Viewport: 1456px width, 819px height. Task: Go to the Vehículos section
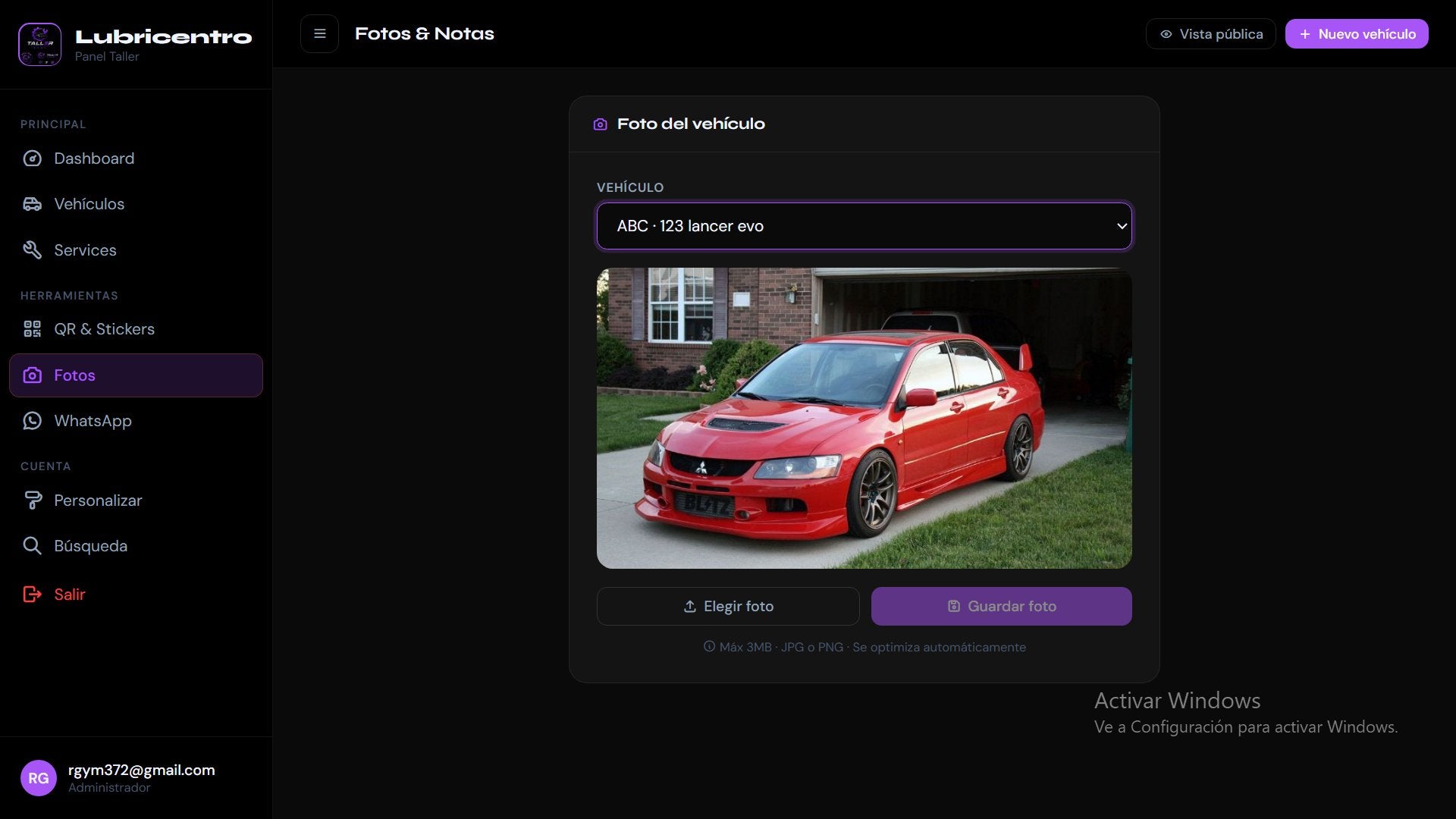(136, 204)
